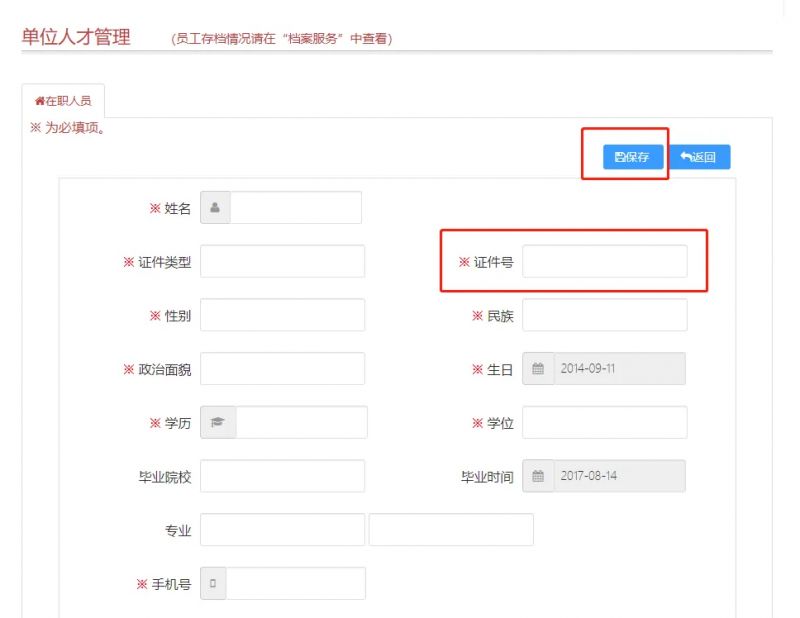Screen dimensions: 800x618
Task: Select the 生日 date field showing 2014-09-11
Action: [x=619, y=368]
